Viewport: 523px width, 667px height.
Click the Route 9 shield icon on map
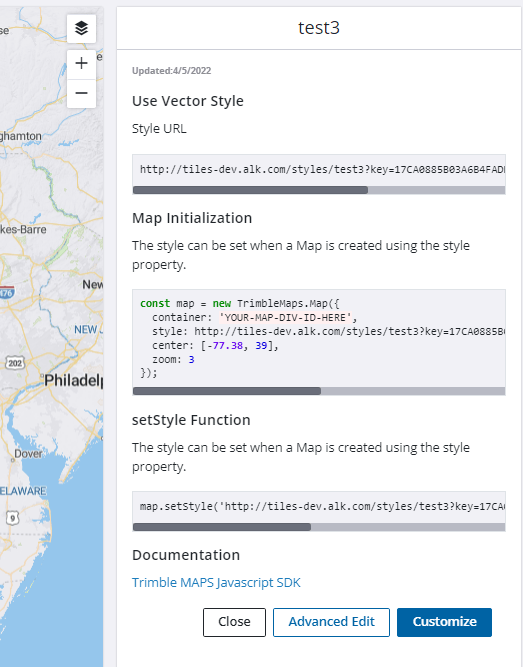coord(13,518)
